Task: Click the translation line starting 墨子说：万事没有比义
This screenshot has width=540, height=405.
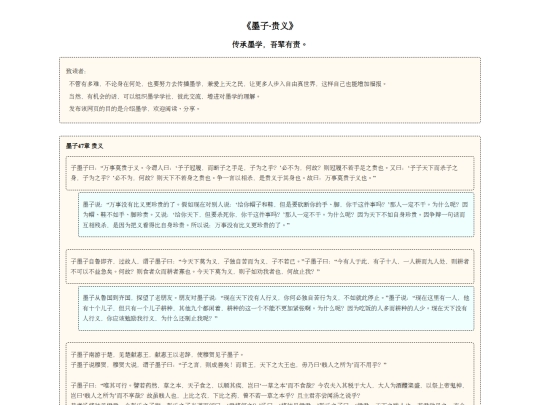Action: click(x=276, y=205)
